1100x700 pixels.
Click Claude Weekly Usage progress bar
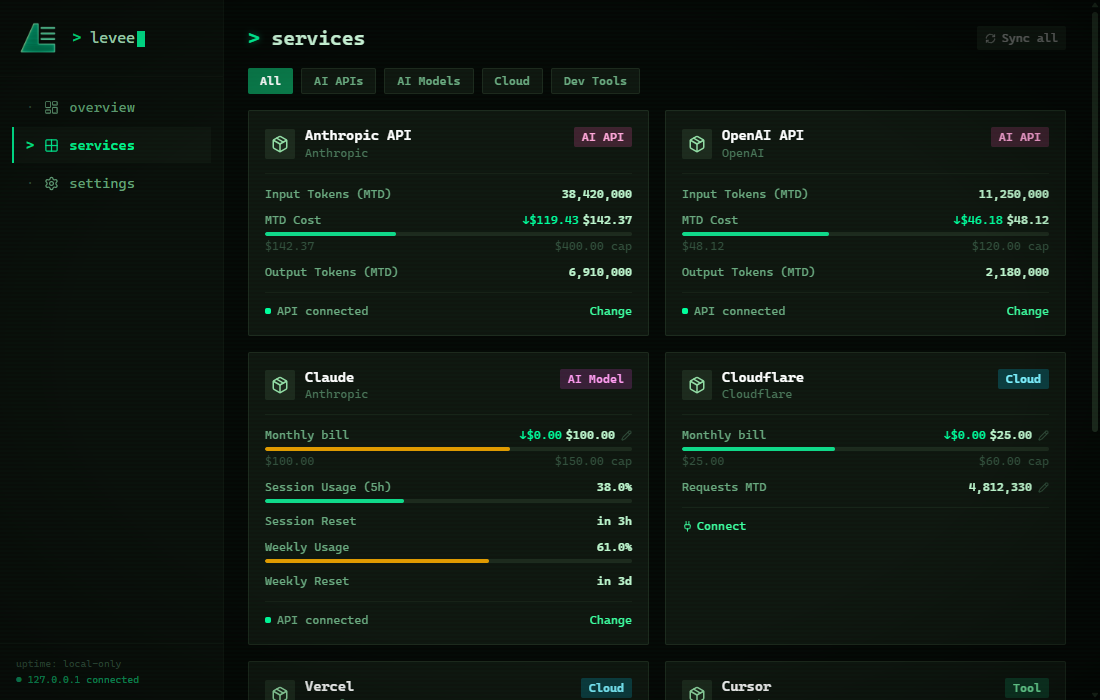[x=448, y=561]
